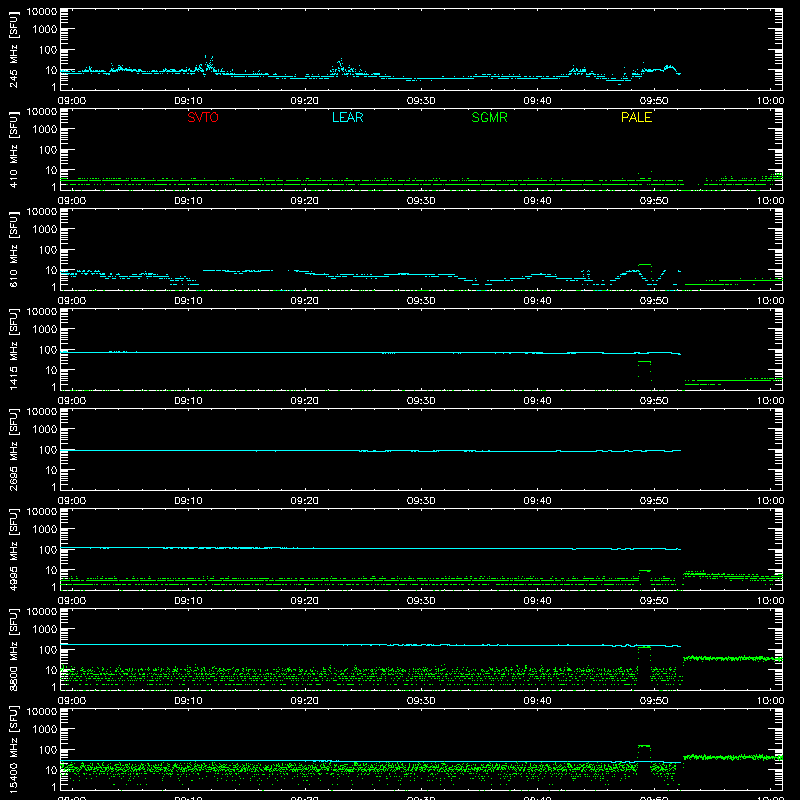
Task: Select the 2695 MHz [SFU] axis title
Action: [13, 449]
